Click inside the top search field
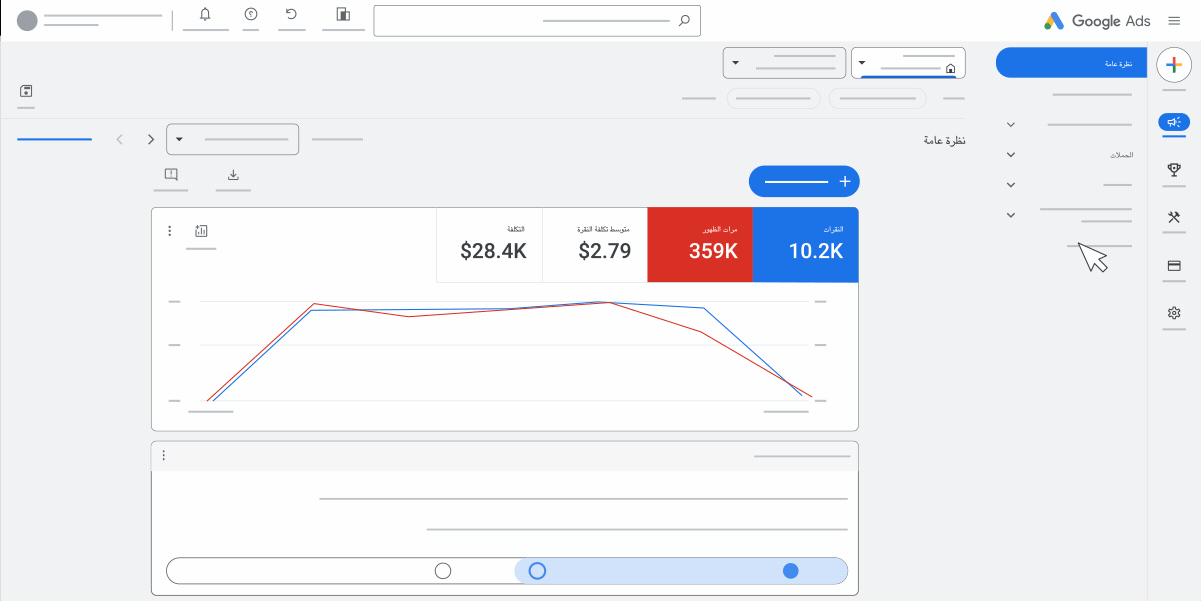 (x=537, y=20)
